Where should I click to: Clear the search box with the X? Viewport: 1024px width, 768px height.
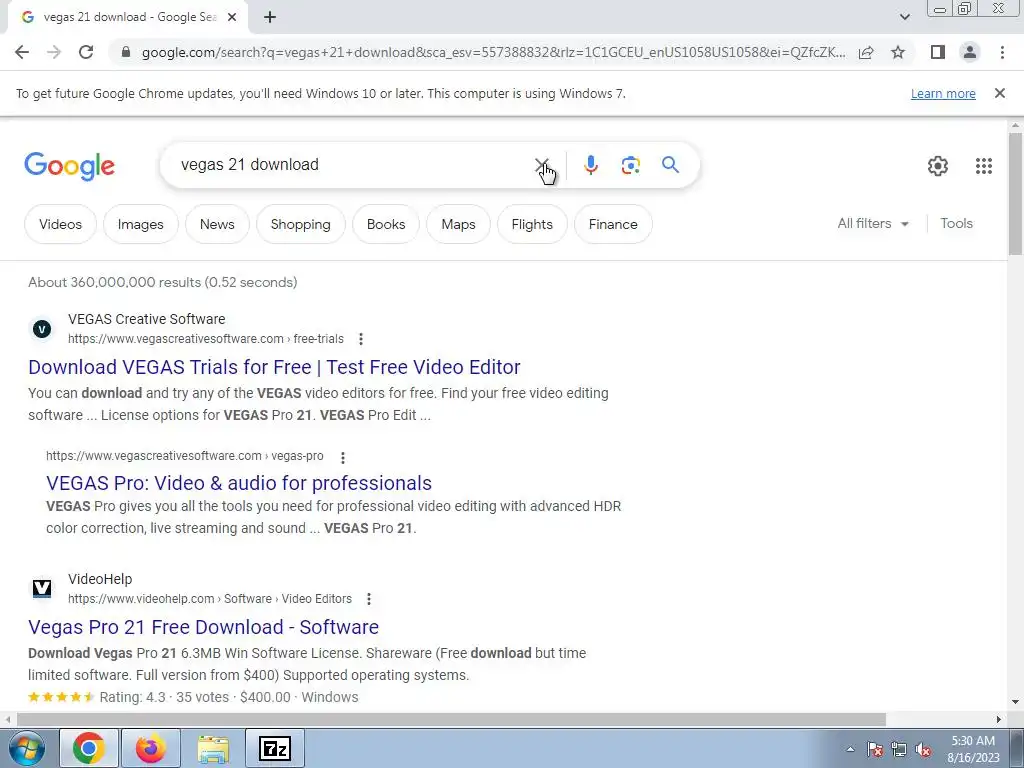coord(541,165)
